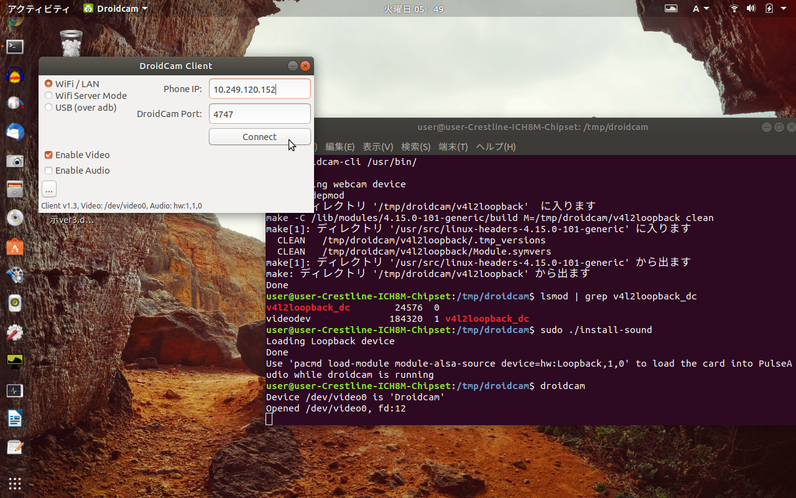Screen dimensions: 796x498
Task: Select the WiFi / LAN radio button
Action: click(x=49, y=83)
